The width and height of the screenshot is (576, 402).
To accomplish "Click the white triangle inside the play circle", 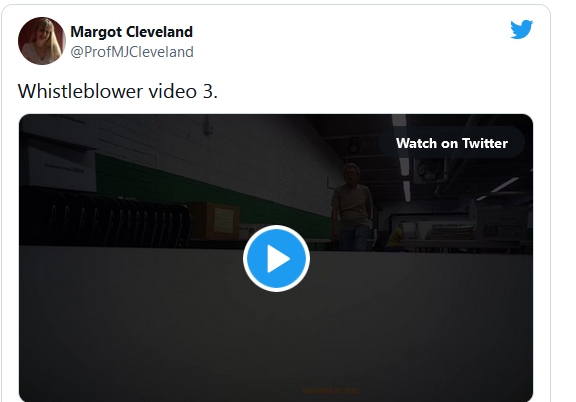I will click(x=278, y=259).
